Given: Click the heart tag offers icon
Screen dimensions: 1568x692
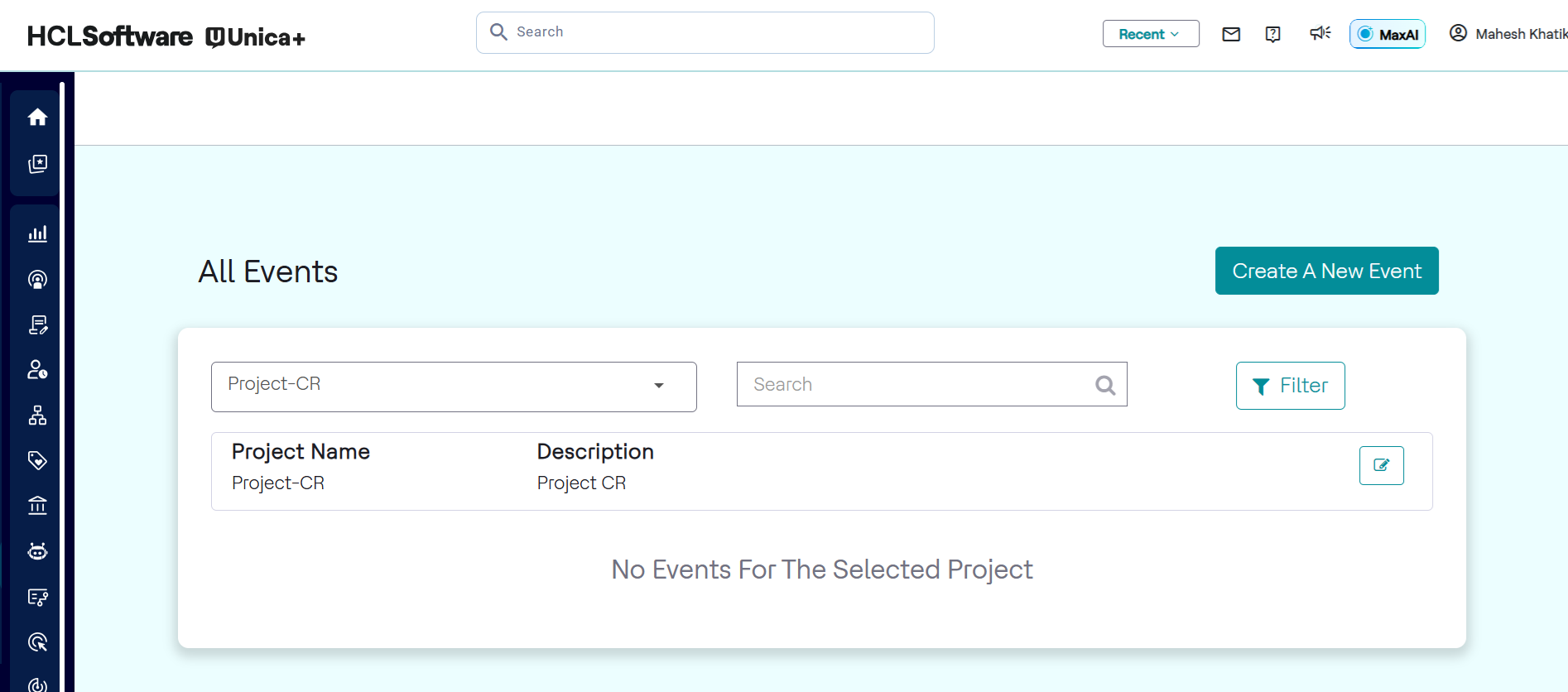Looking at the screenshot, I should 37,460.
